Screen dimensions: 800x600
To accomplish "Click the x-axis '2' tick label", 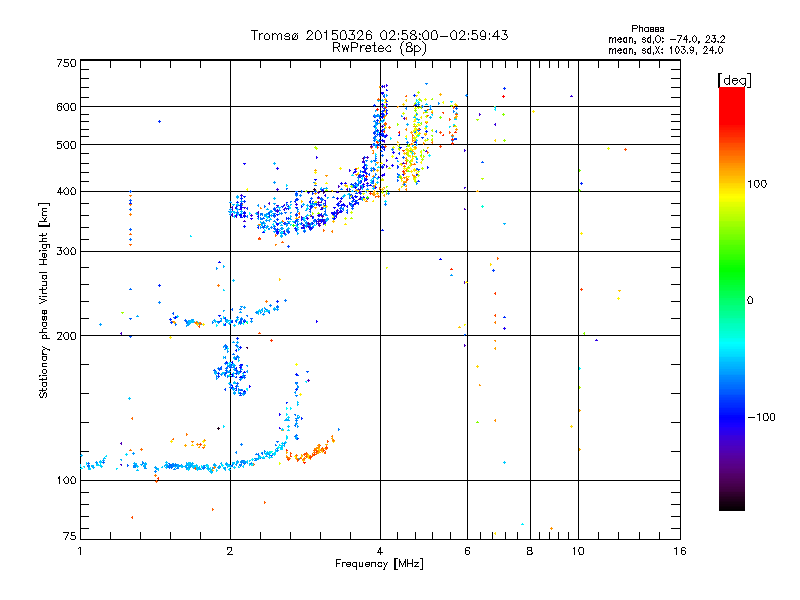I will click(230, 551).
